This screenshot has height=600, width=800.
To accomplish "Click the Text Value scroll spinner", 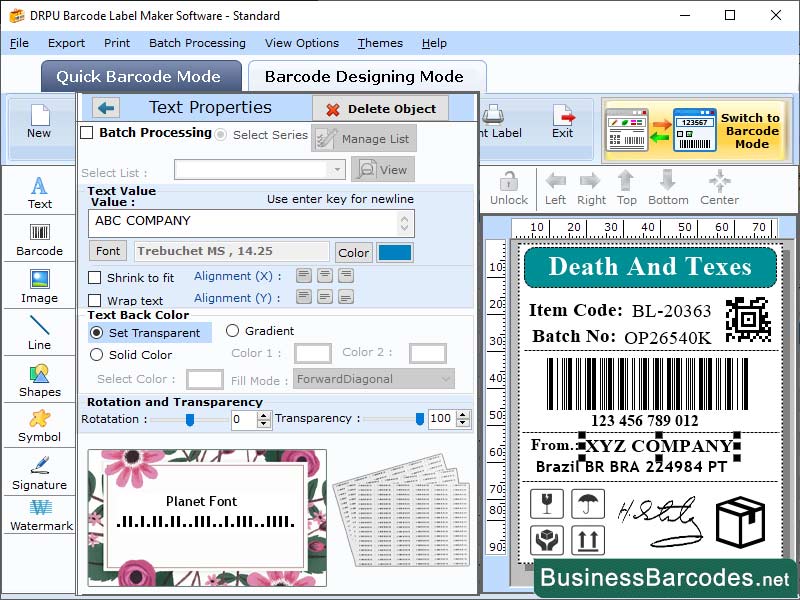I will coord(404,223).
